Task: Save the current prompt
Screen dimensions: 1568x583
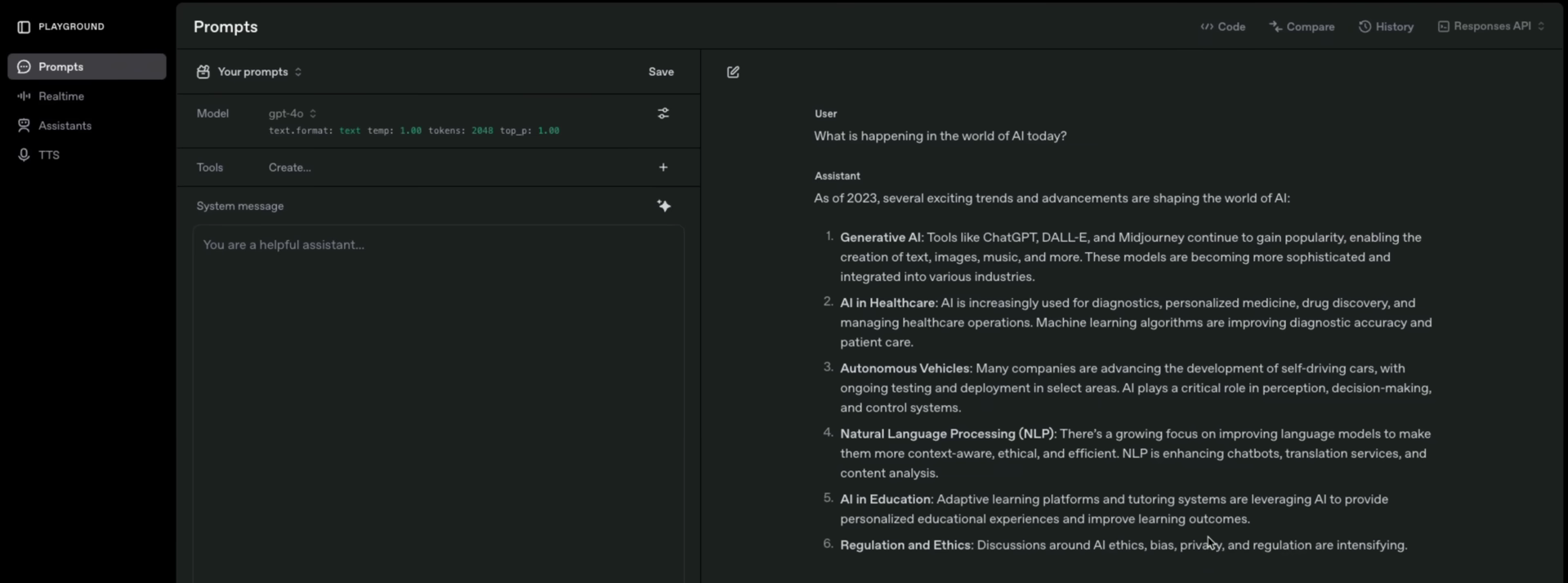Action: [x=661, y=72]
